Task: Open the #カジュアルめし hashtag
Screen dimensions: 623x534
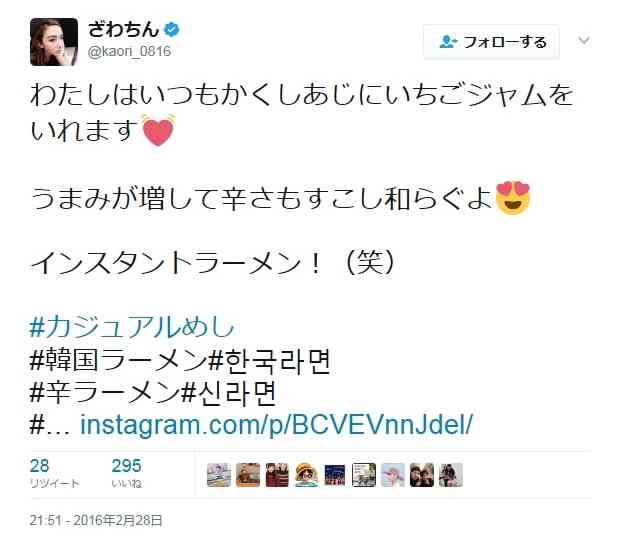Action: click(x=132, y=328)
